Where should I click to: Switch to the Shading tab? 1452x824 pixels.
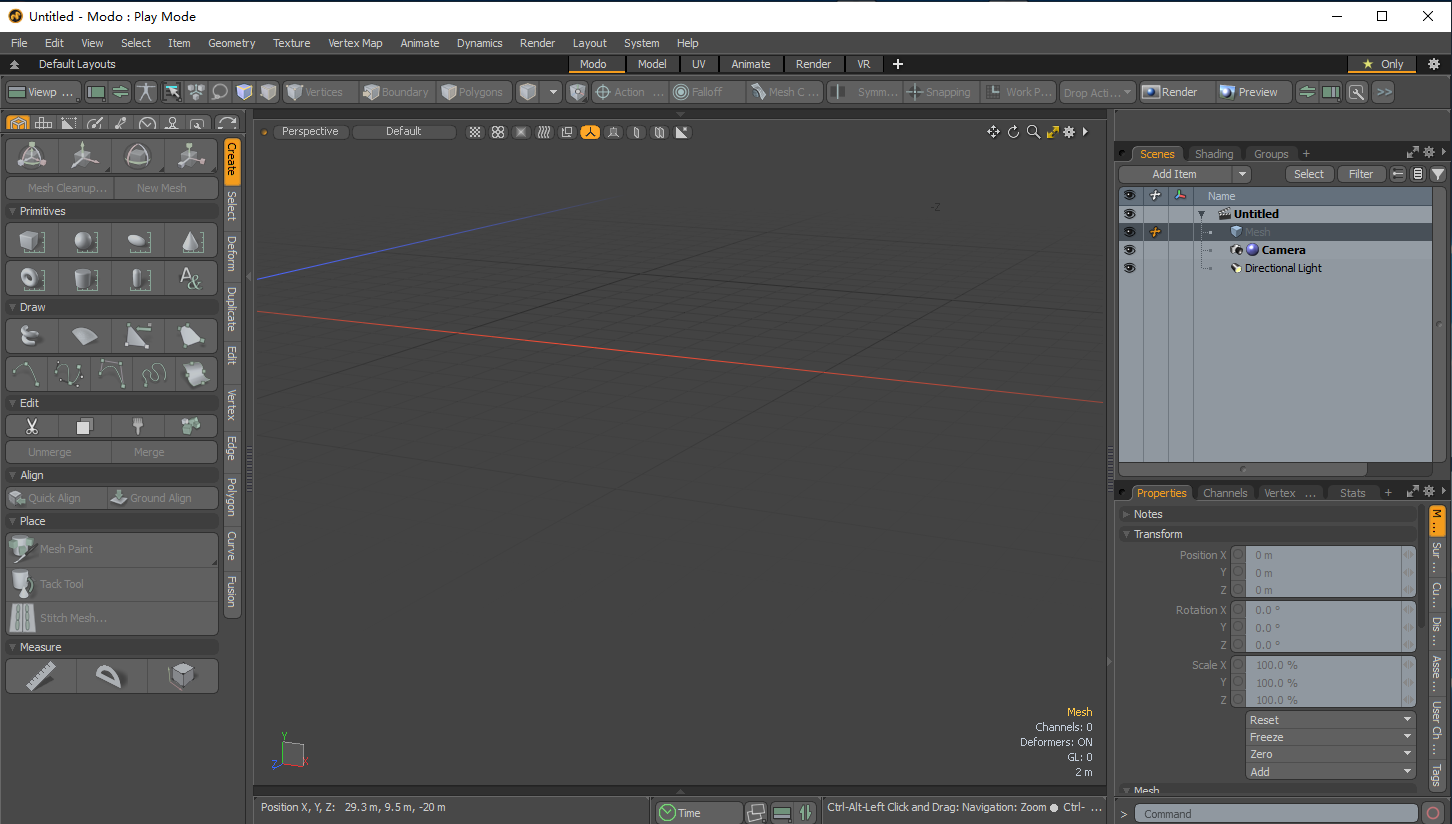pos(1214,154)
